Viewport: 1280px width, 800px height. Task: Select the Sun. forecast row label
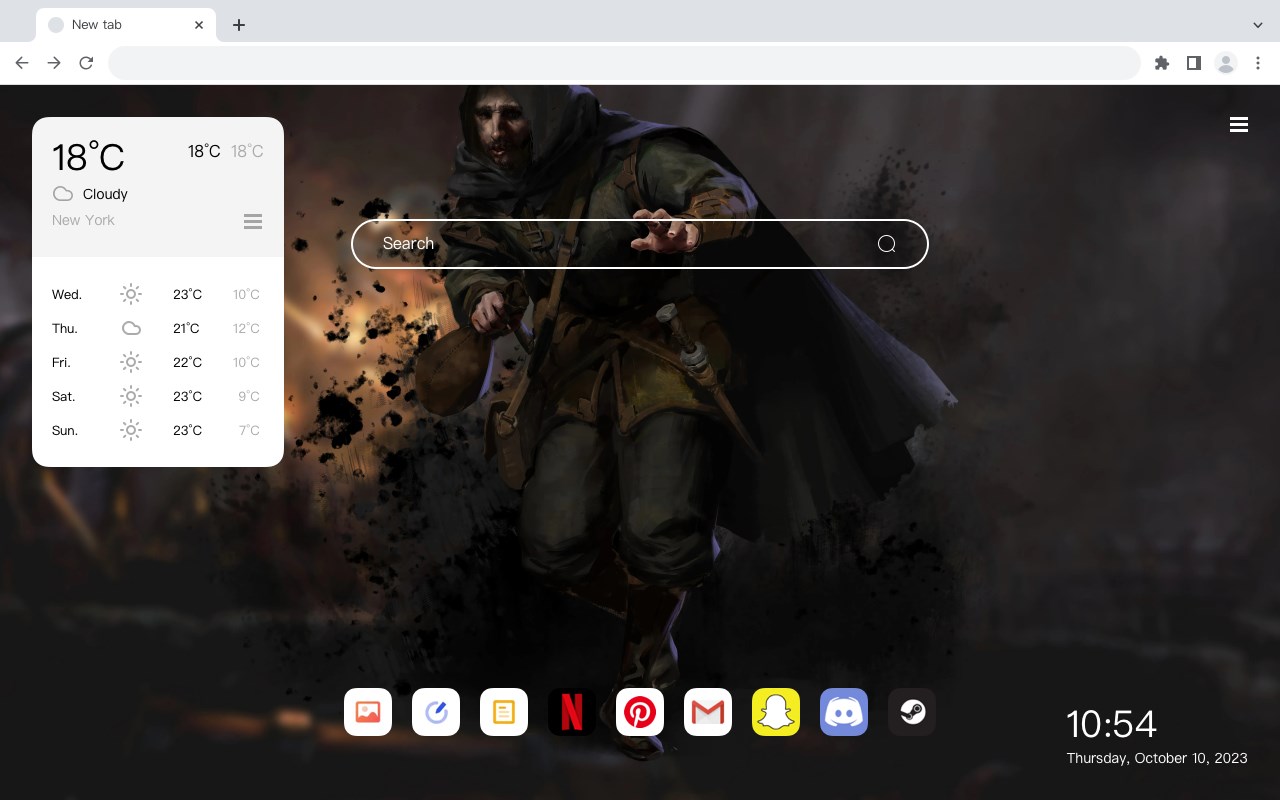click(x=65, y=430)
